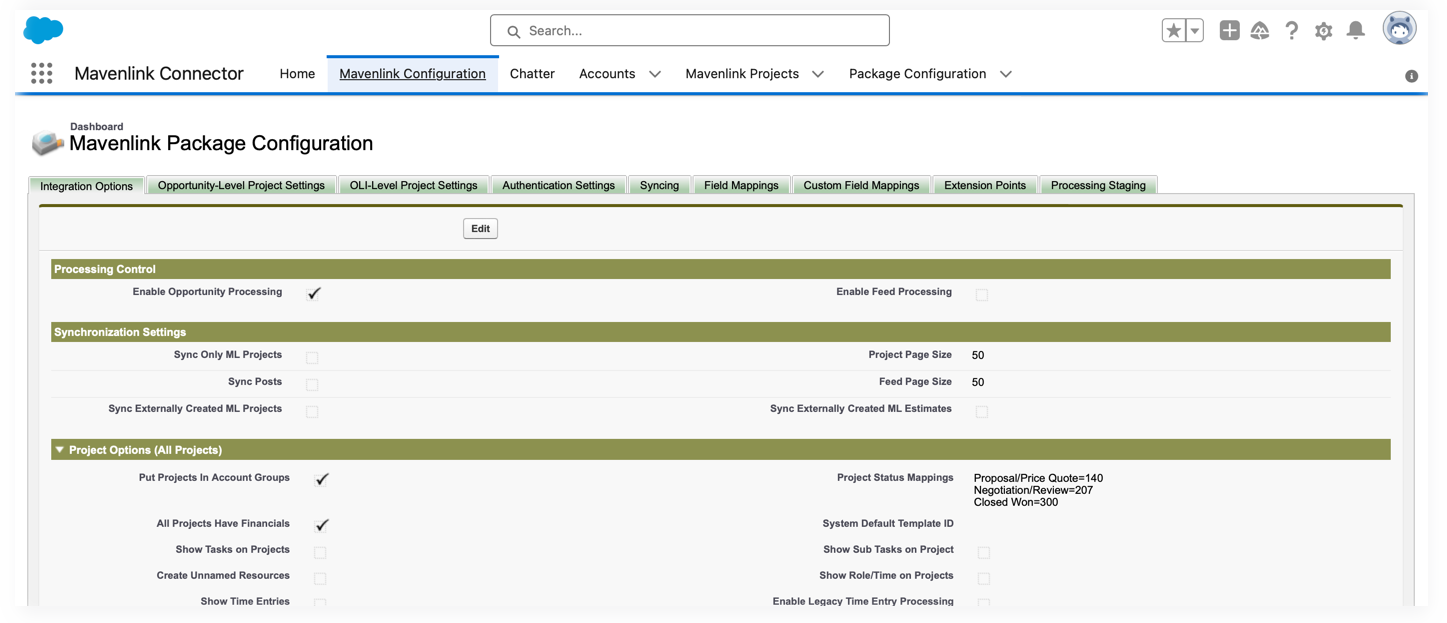Open the Authentication Settings tab
This screenshot has height=623, width=1447.
coord(558,185)
